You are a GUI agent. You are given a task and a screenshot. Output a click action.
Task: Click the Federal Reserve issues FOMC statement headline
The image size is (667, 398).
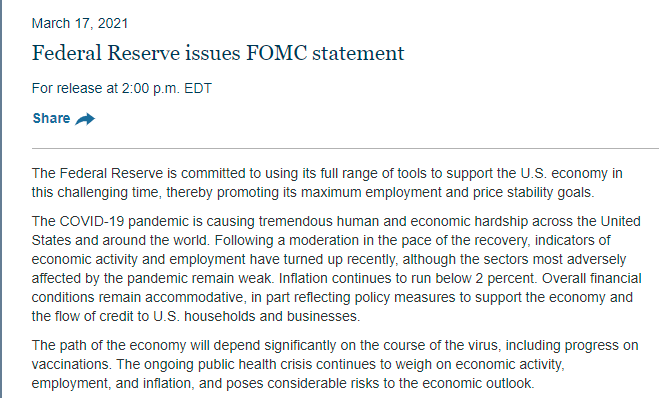pos(218,53)
